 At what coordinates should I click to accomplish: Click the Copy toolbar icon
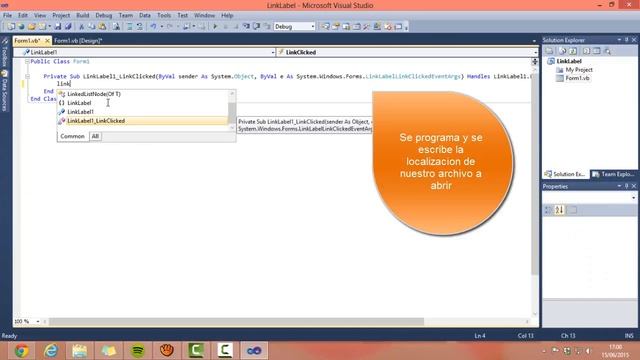point(92,27)
